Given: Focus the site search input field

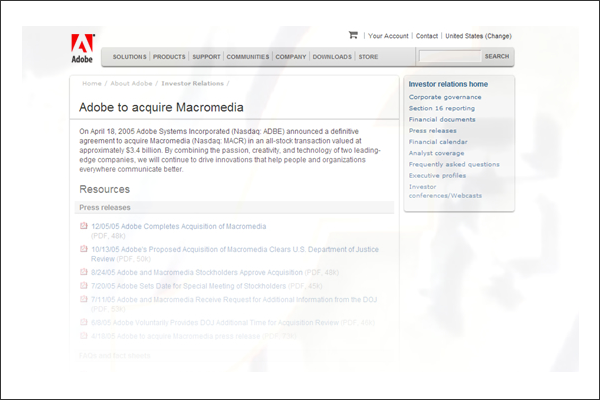Looking at the screenshot, I should click(x=450, y=56).
